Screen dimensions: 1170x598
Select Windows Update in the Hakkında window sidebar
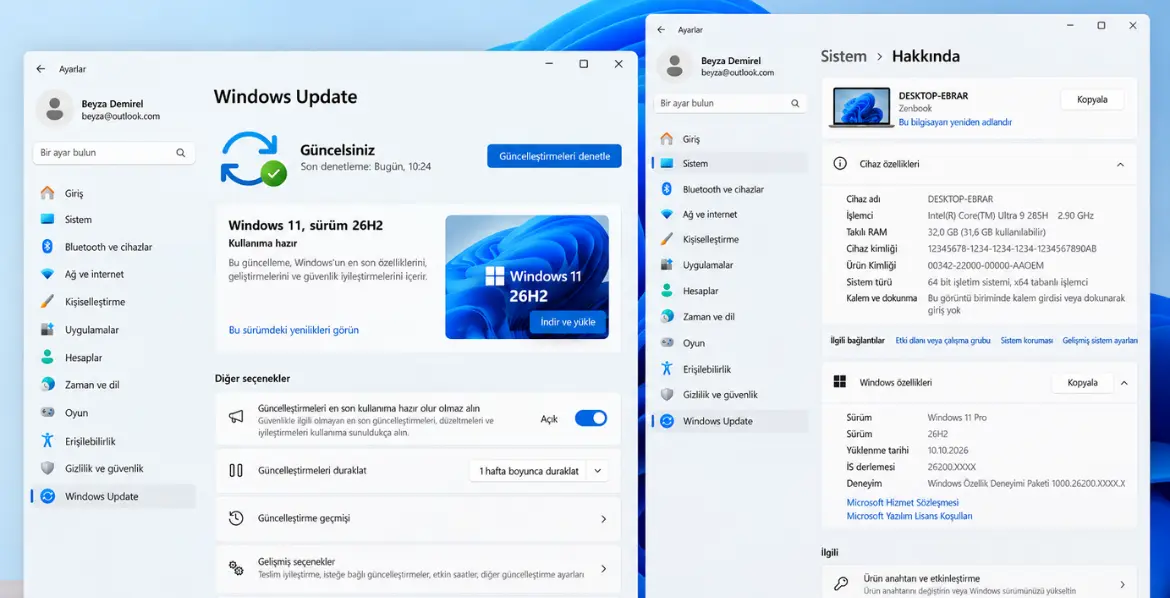[730, 421]
